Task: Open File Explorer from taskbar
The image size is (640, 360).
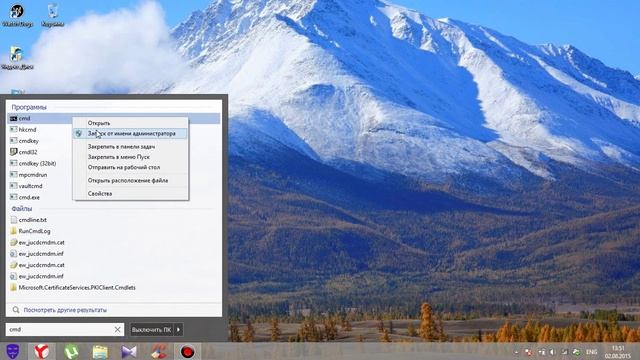Action: [100, 351]
